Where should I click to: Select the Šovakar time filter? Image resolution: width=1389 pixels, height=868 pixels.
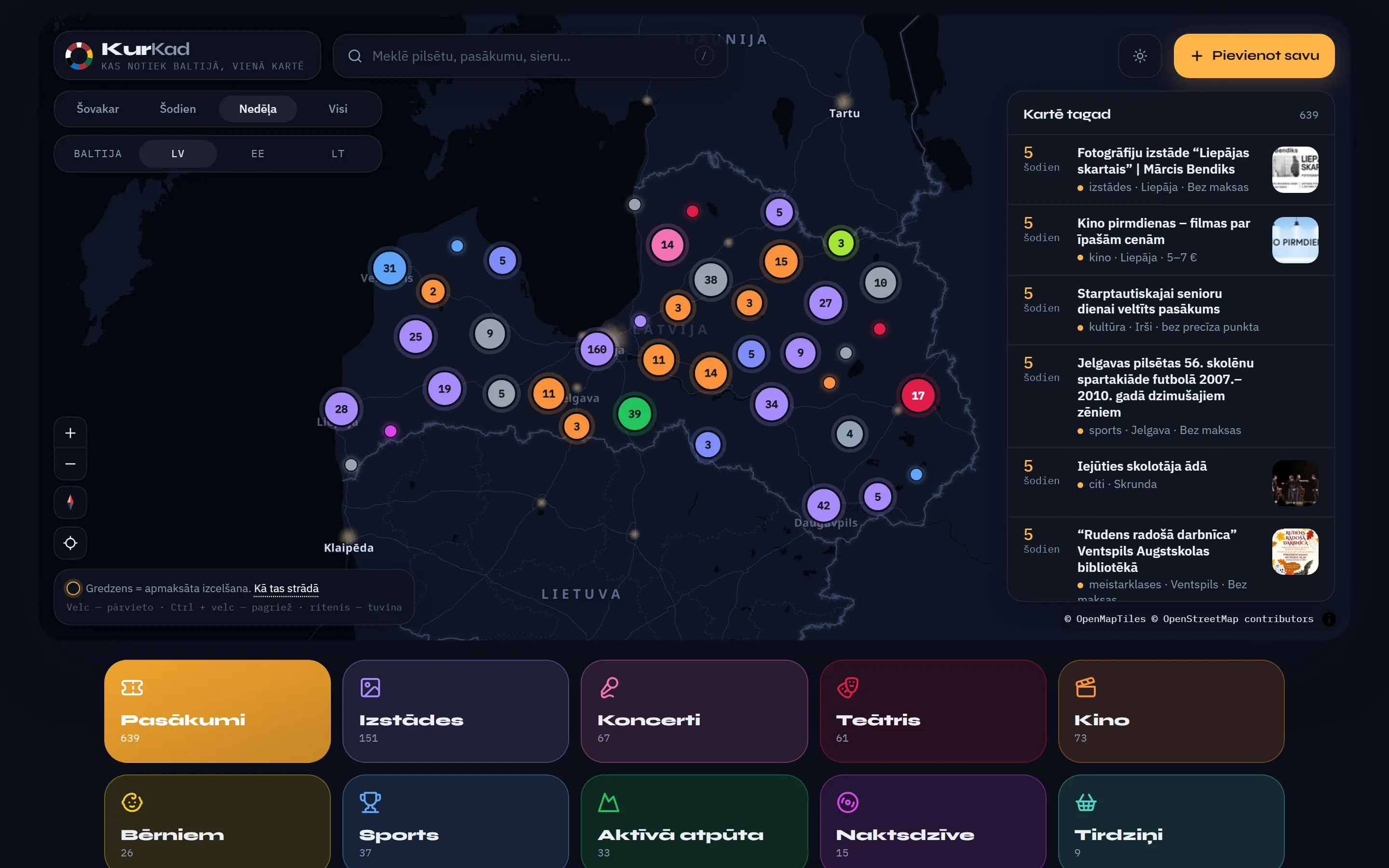98,108
